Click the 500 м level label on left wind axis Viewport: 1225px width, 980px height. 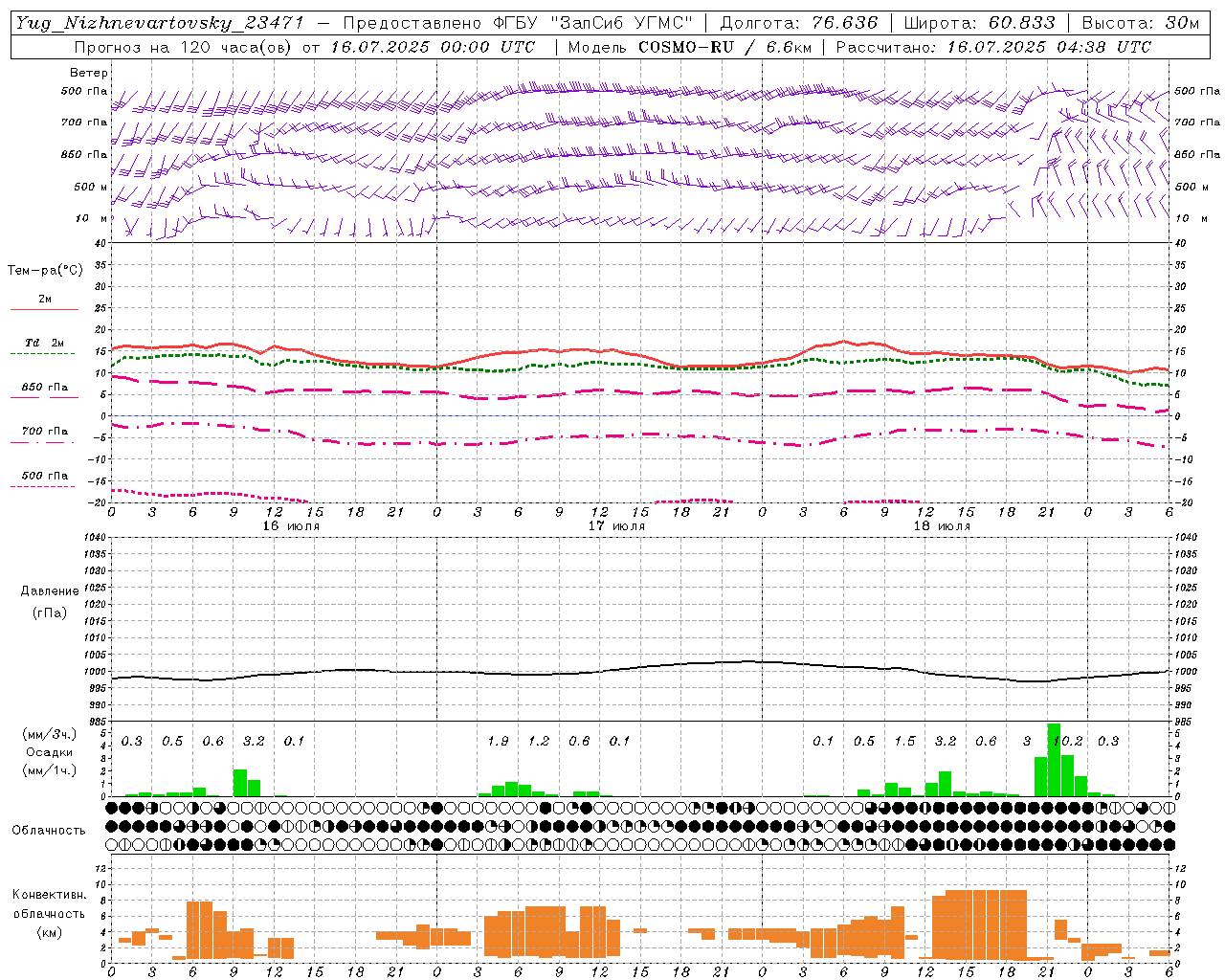coord(91,187)
